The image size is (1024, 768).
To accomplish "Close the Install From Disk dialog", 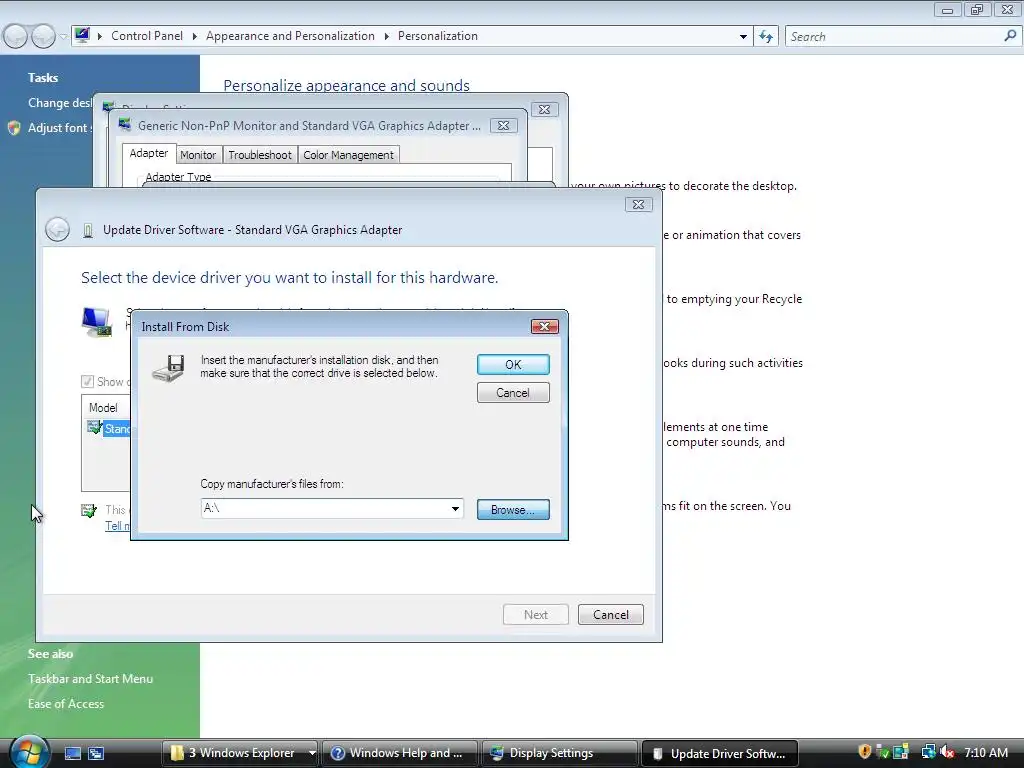I will click(544, 327).
